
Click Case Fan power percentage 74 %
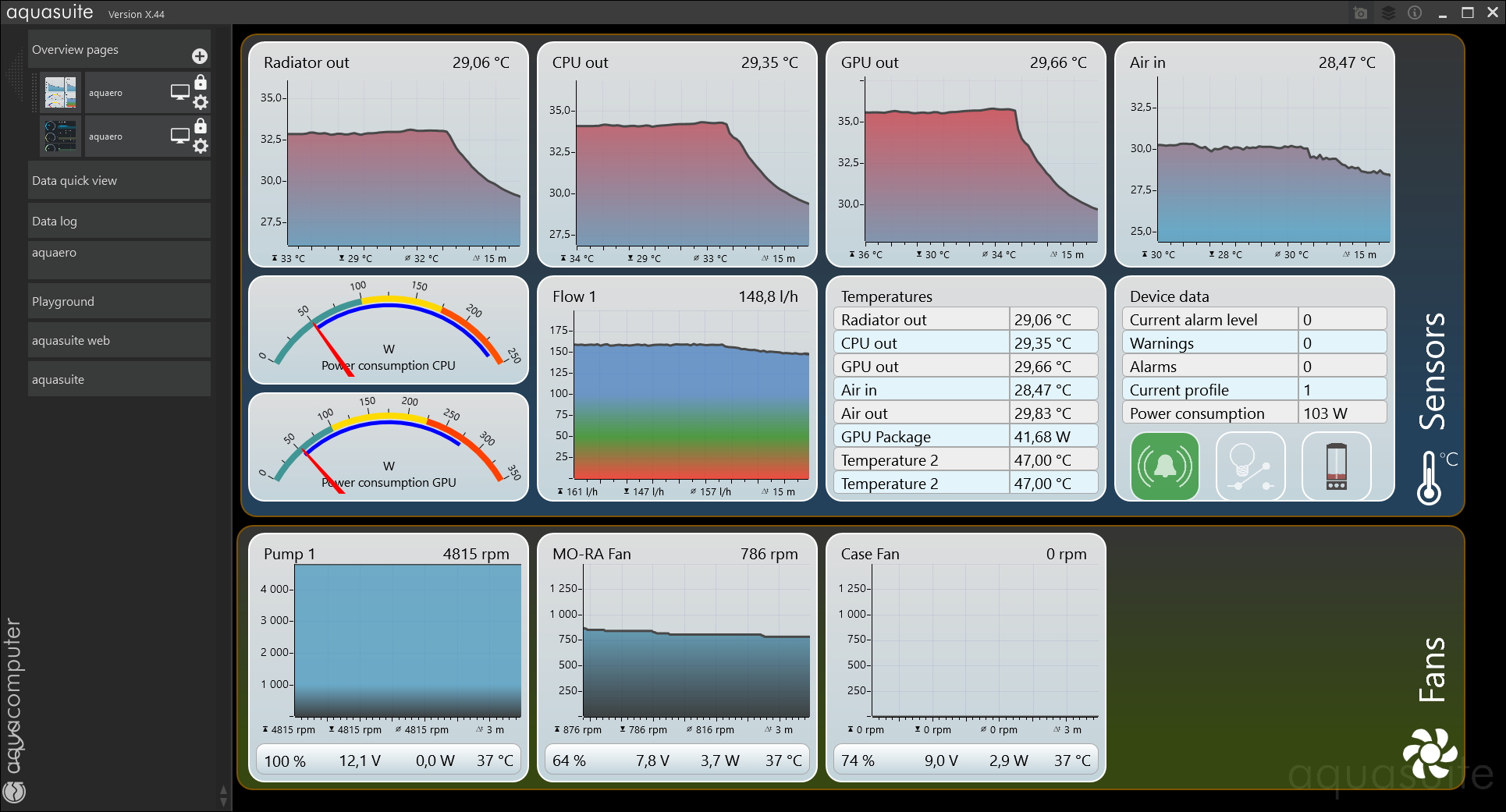coord(858,761)
